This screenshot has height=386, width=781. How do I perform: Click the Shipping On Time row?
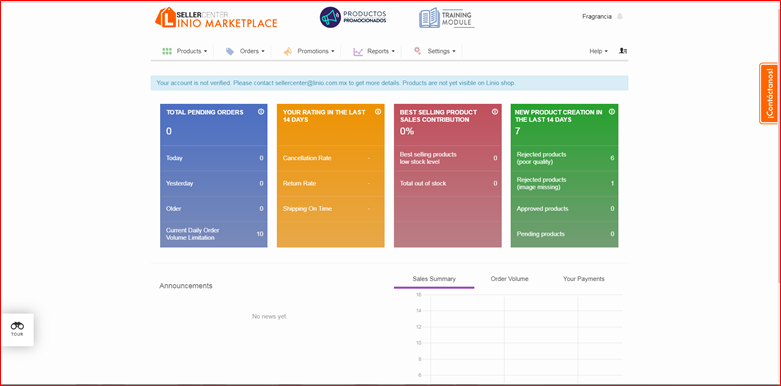click(x=330, y=209)
